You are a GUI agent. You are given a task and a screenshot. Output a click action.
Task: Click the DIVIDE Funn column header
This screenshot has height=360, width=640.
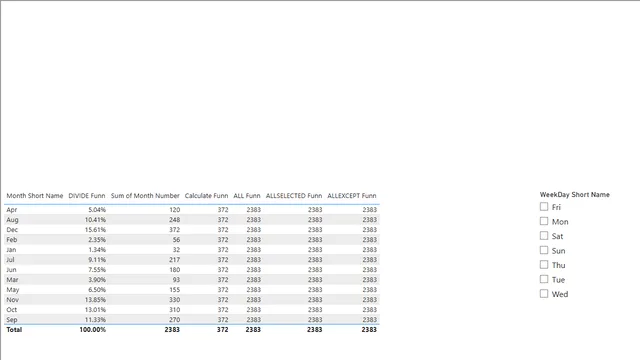pyautogui.click(x=87, y=196)
